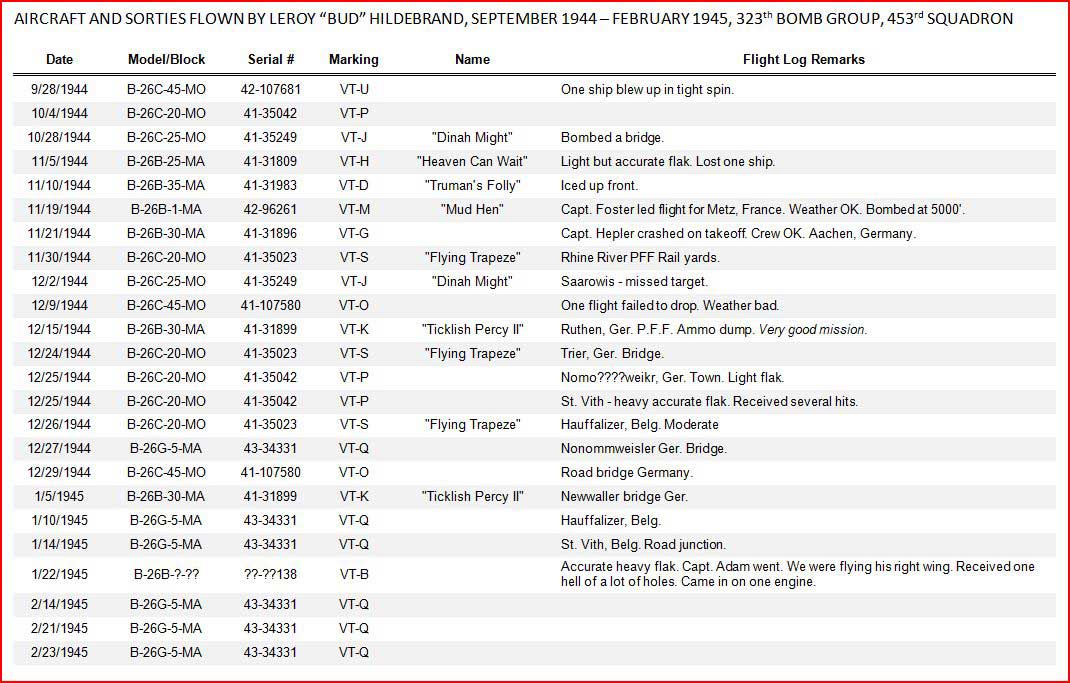This screenshot has width=1070, height=683.
Task: Click the "Date" column header
Action: (59, 59)
